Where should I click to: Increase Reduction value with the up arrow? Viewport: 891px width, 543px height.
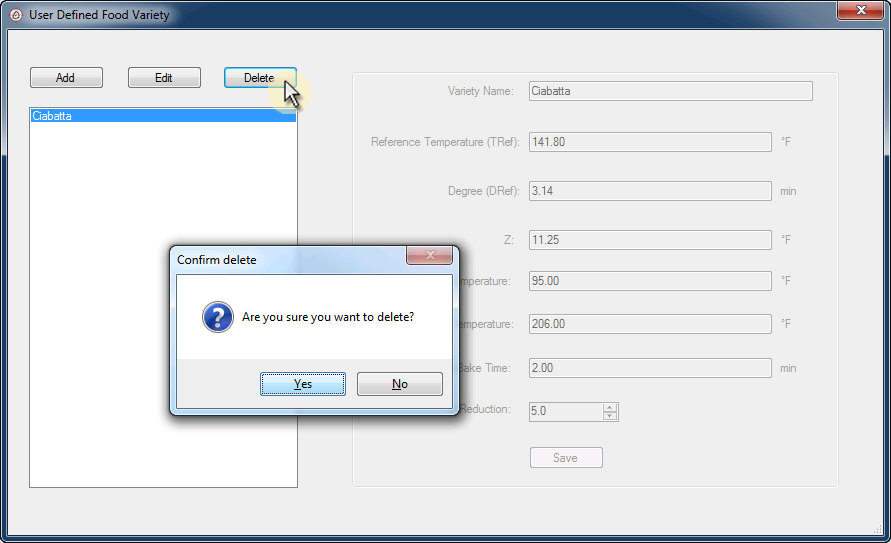tap(610, 406)
